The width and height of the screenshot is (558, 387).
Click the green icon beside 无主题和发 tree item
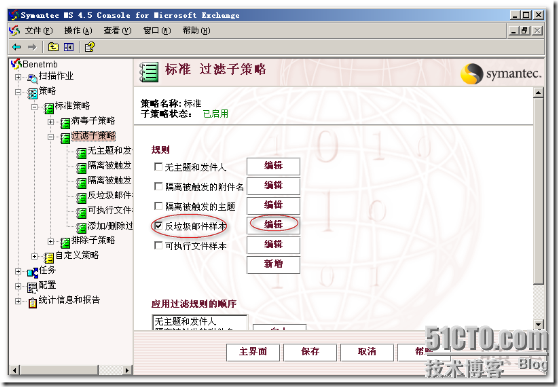pos(81,153)
